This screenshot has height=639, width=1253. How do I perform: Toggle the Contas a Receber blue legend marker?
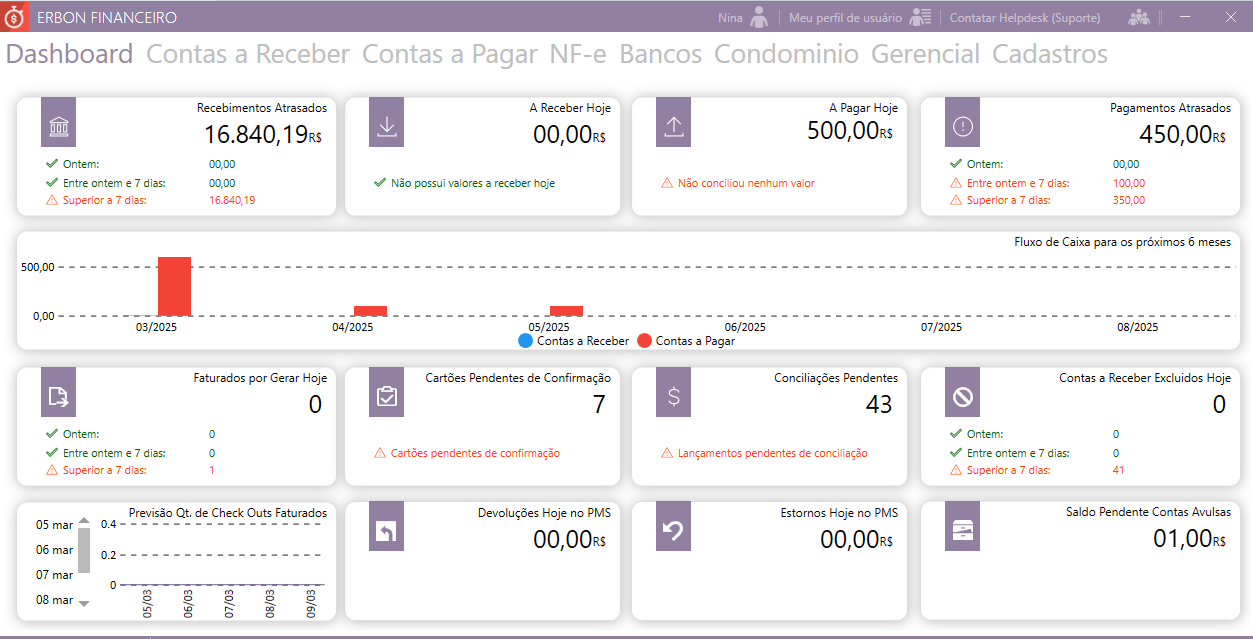pos(526,341)
